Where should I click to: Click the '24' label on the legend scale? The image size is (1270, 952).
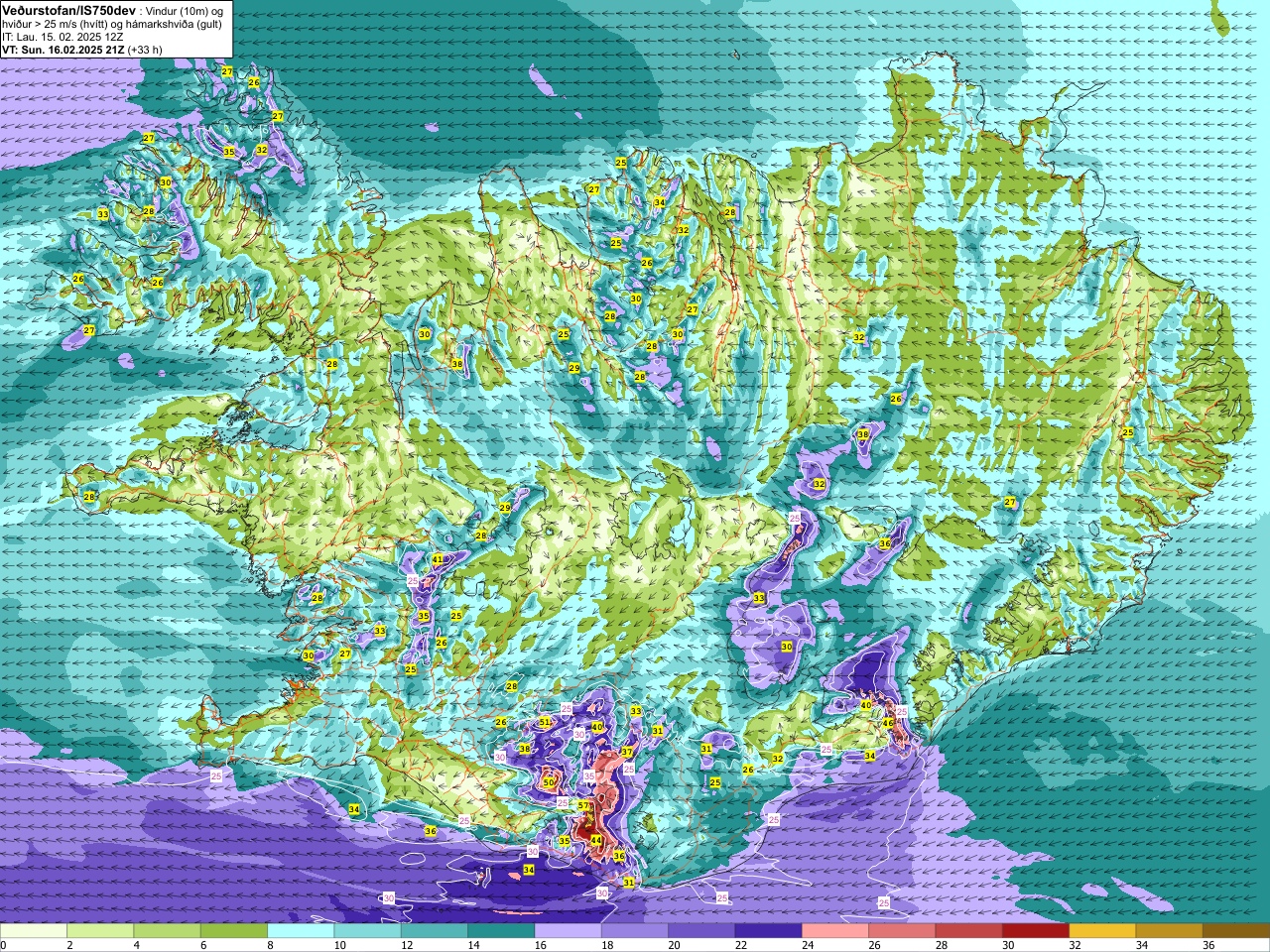[x=807, y=945]
